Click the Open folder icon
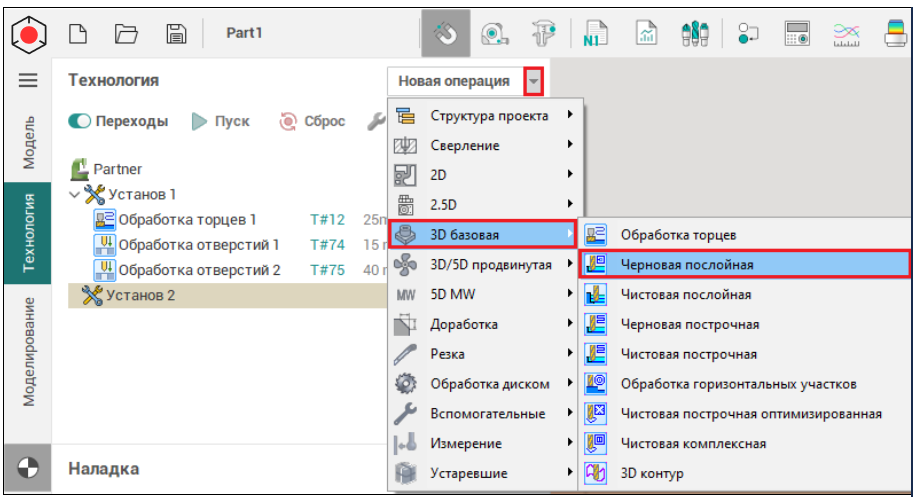This screenshot has width=921, height=500. [x=126, y=33]
